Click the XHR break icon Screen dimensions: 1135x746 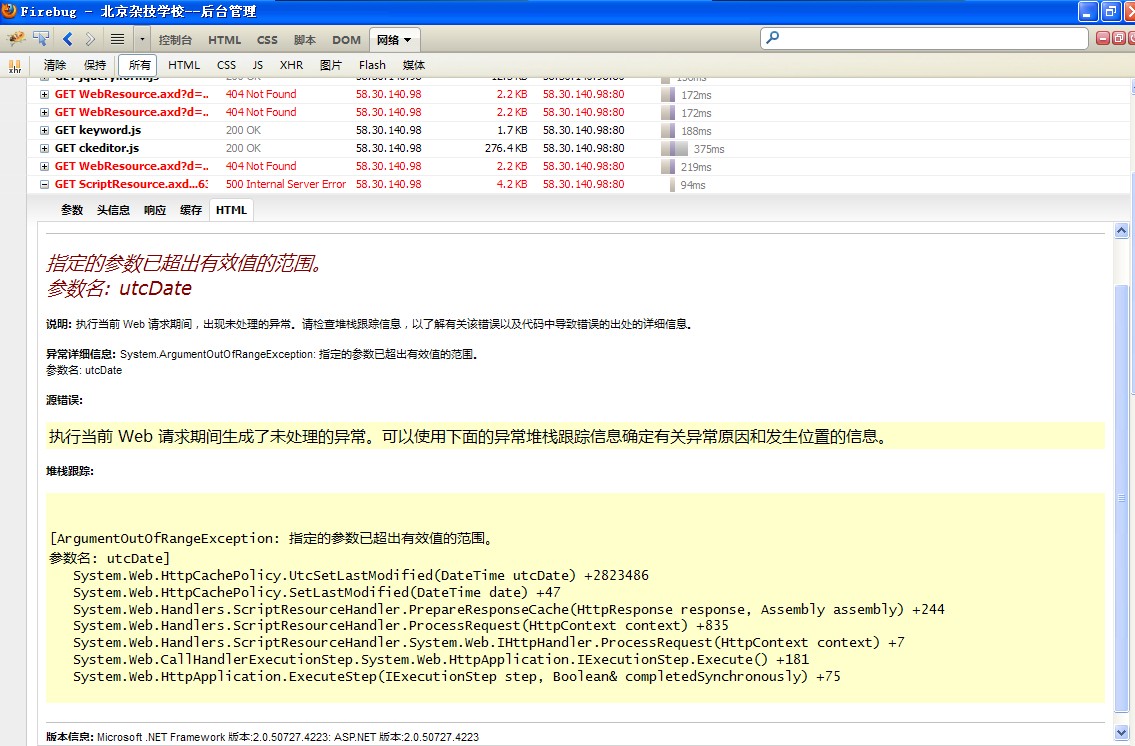(x=15, y=66)
